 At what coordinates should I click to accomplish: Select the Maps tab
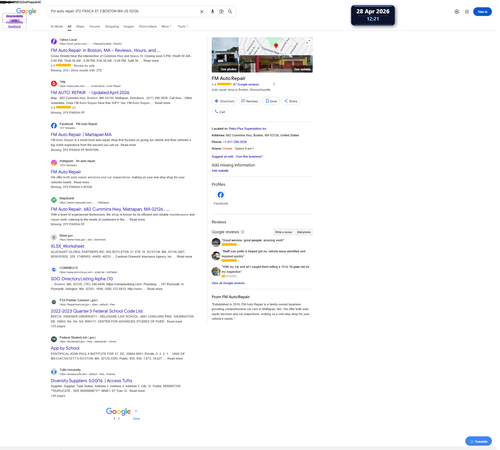point(80,26)
